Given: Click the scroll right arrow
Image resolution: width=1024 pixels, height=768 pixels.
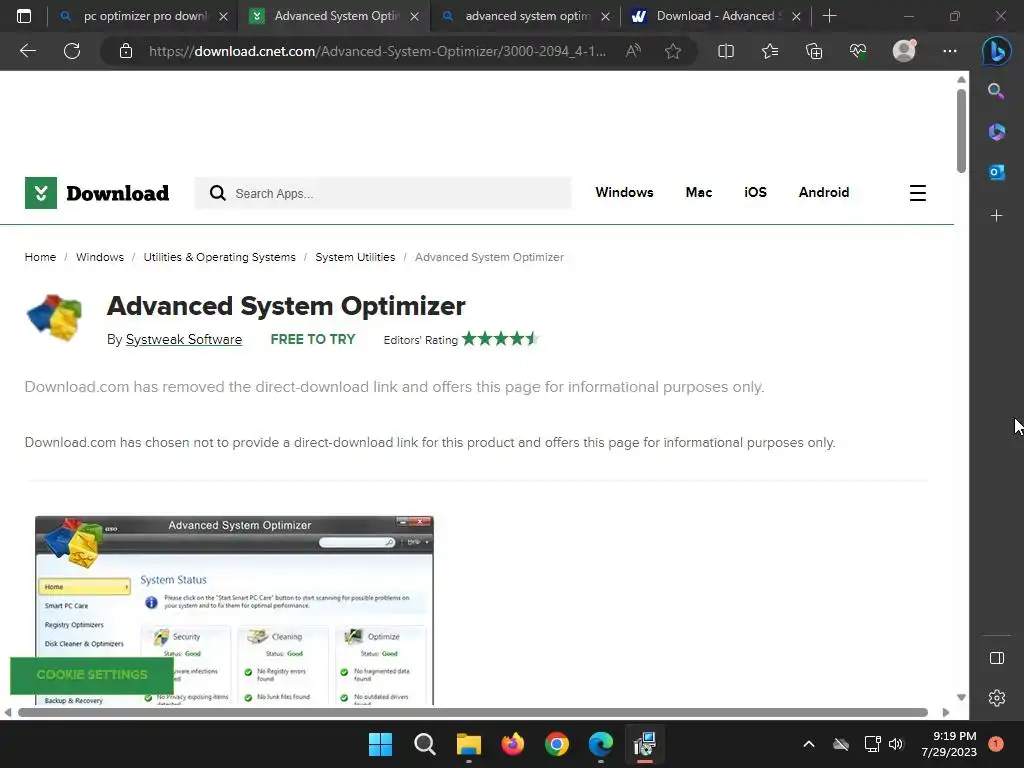Looking at the screenshot, I should click(946, 712).
